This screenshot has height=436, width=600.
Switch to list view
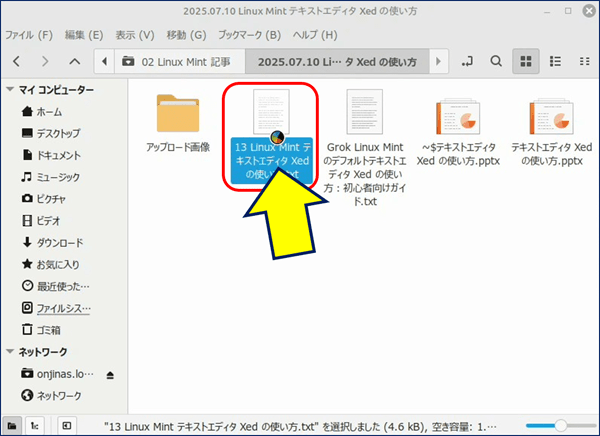click(555, 61)
